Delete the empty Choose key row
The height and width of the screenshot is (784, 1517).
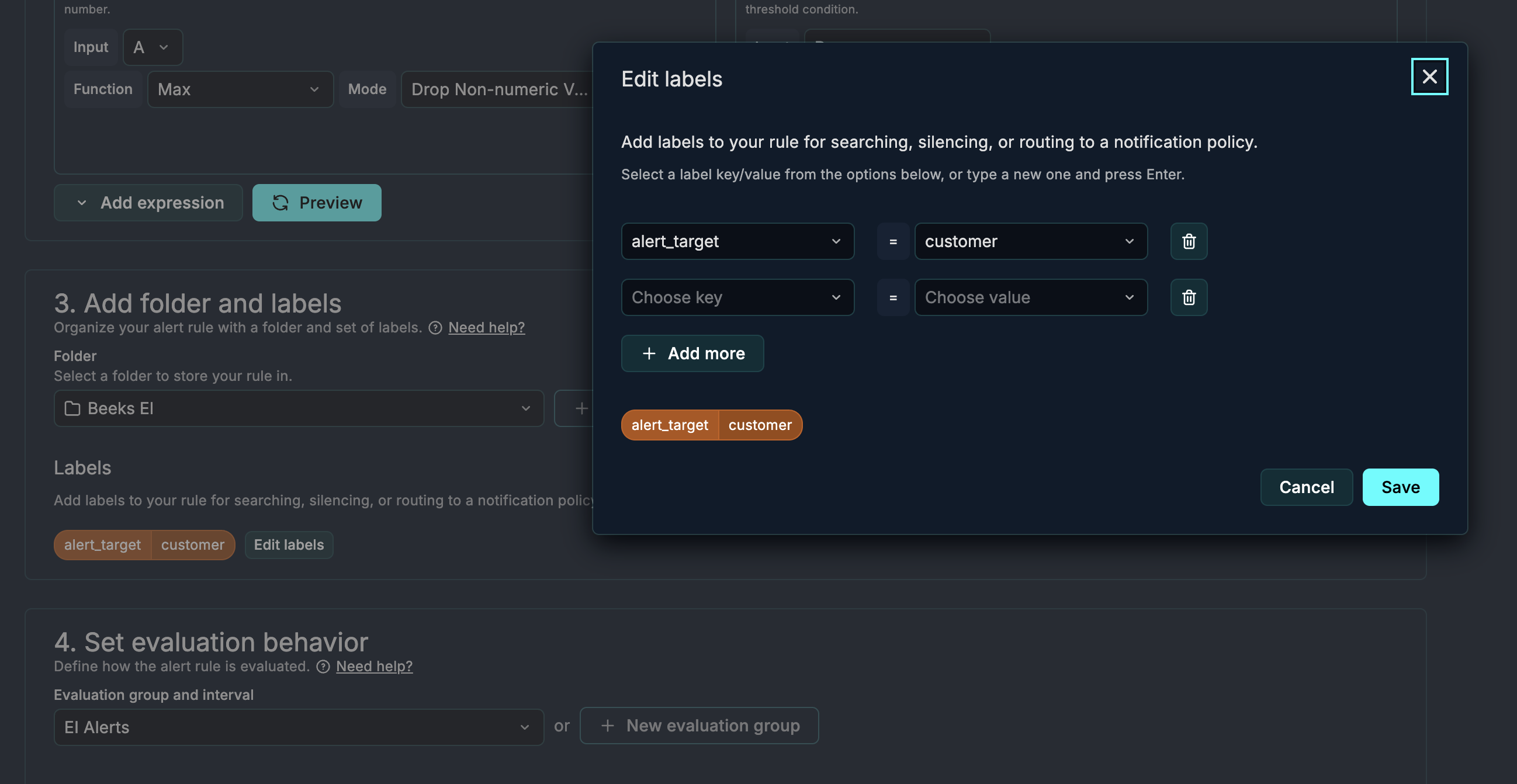click(x=1189, y=297)
